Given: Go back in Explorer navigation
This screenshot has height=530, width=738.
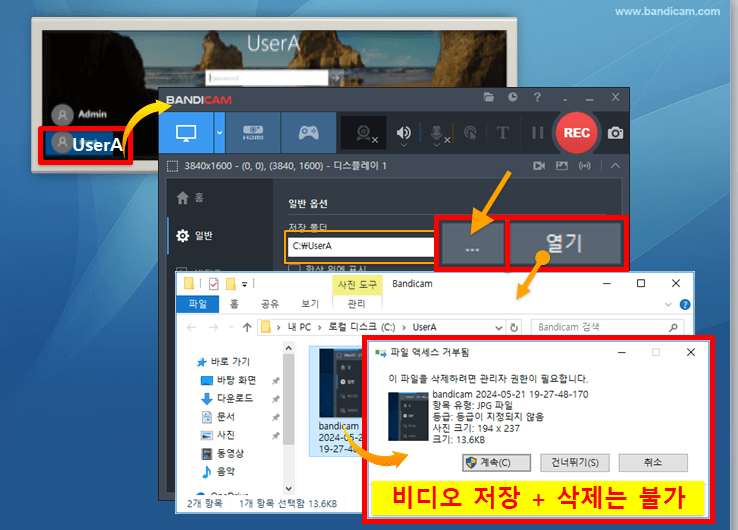Looking at the screenshot, I should [x=191, y=327].
